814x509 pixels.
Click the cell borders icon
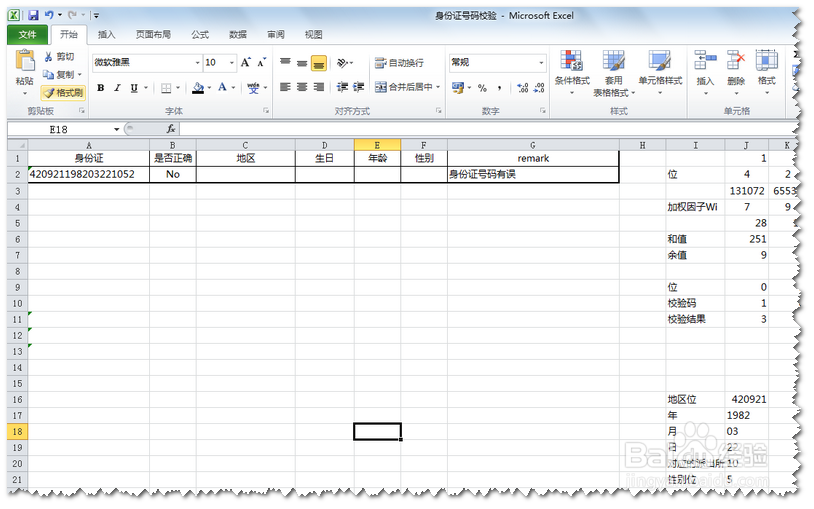pos(166,88)
